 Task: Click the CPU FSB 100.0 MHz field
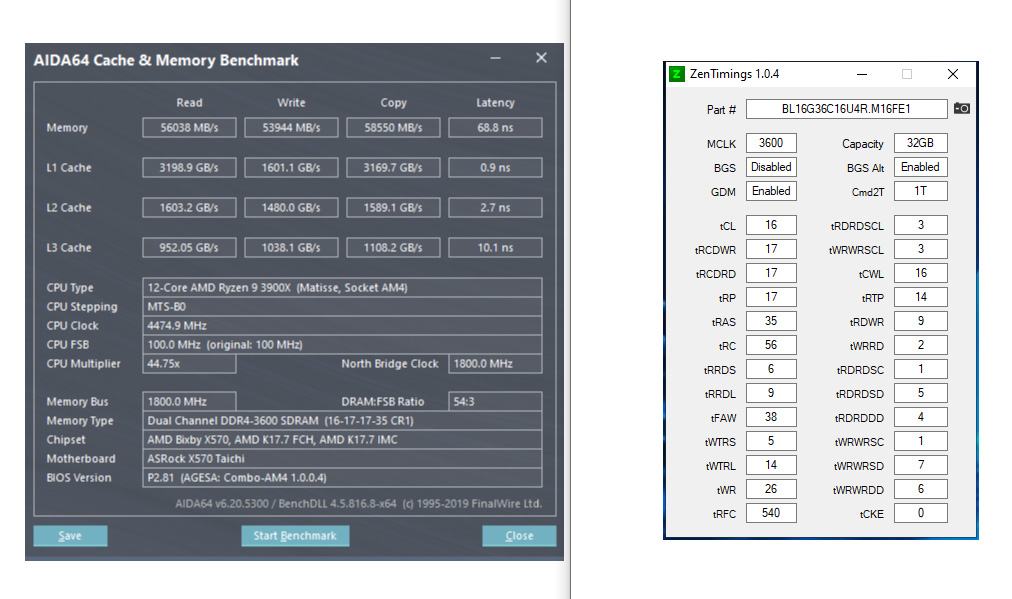coord(342,345)
